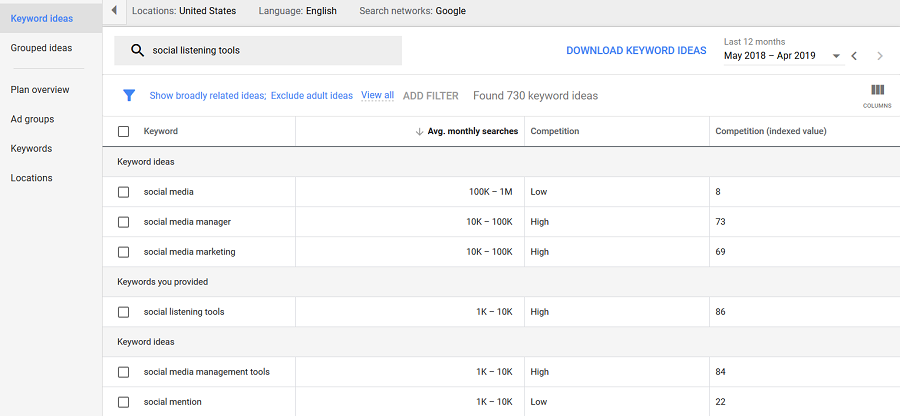Click ADD FILTER
Screen dimensions: 900x416
[x=430, y=96]
